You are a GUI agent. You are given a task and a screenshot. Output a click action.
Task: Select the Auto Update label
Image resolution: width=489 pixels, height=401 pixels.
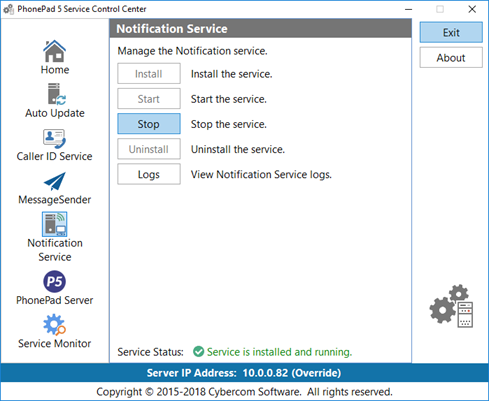pyautogui.click(x=55, y=113)
